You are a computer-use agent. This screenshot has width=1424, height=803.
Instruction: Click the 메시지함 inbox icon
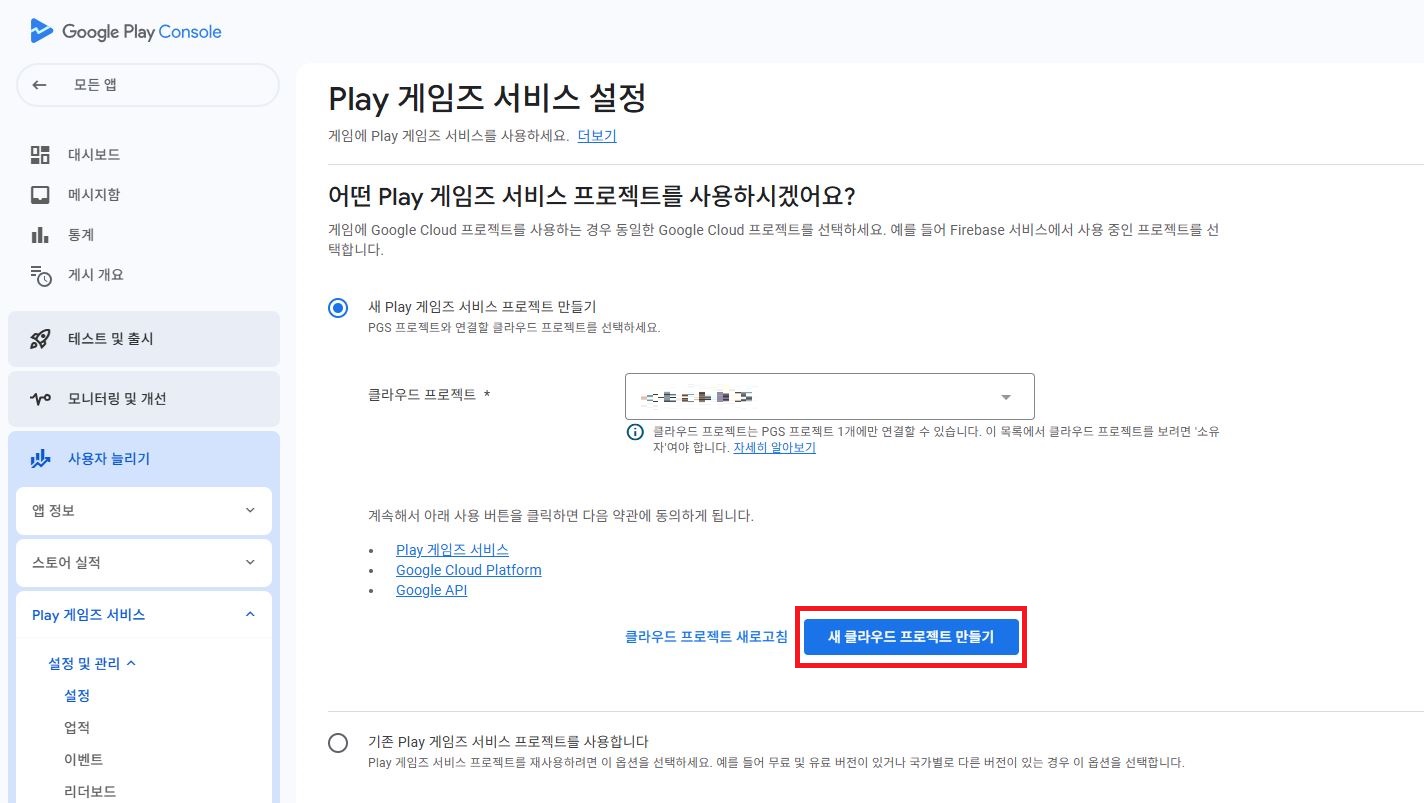click(x=40, y=195)
